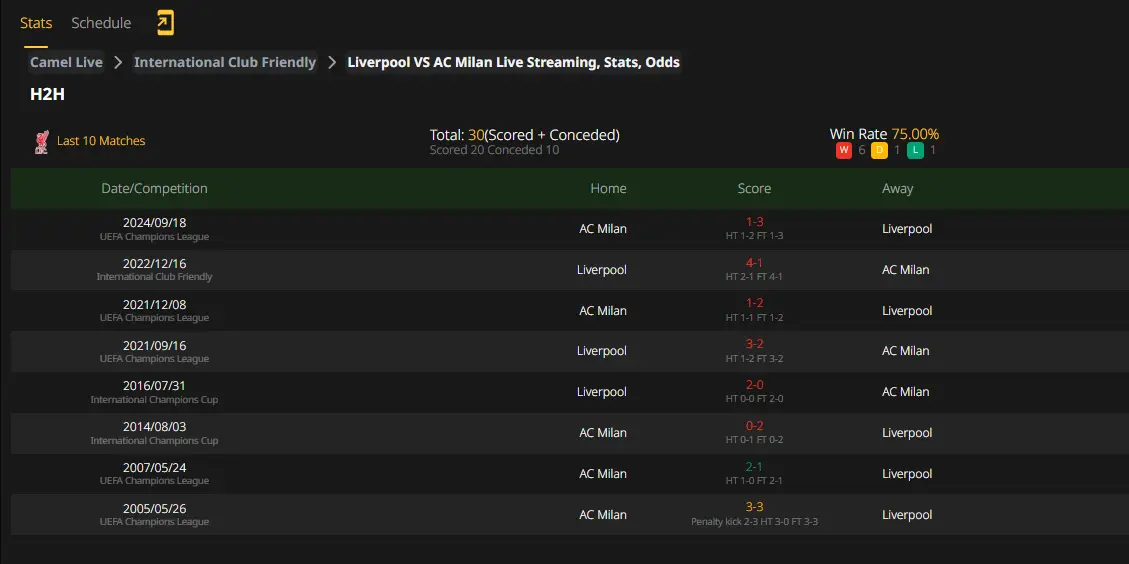
Task: Click Liverpool home team on 2022/12/16 row
Action: pyautogui.click(x=601, y=270)
